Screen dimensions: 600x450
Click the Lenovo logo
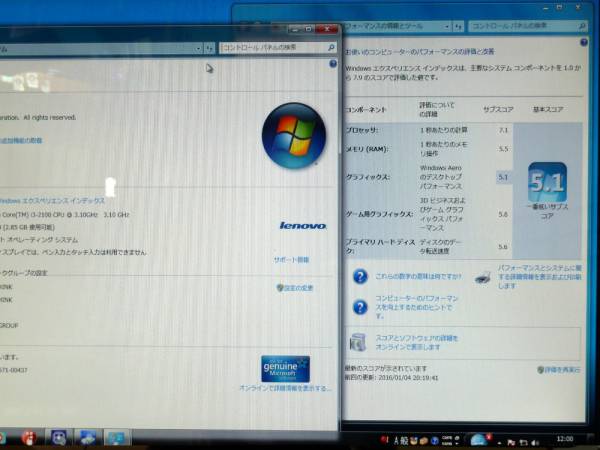click(303, 226)
